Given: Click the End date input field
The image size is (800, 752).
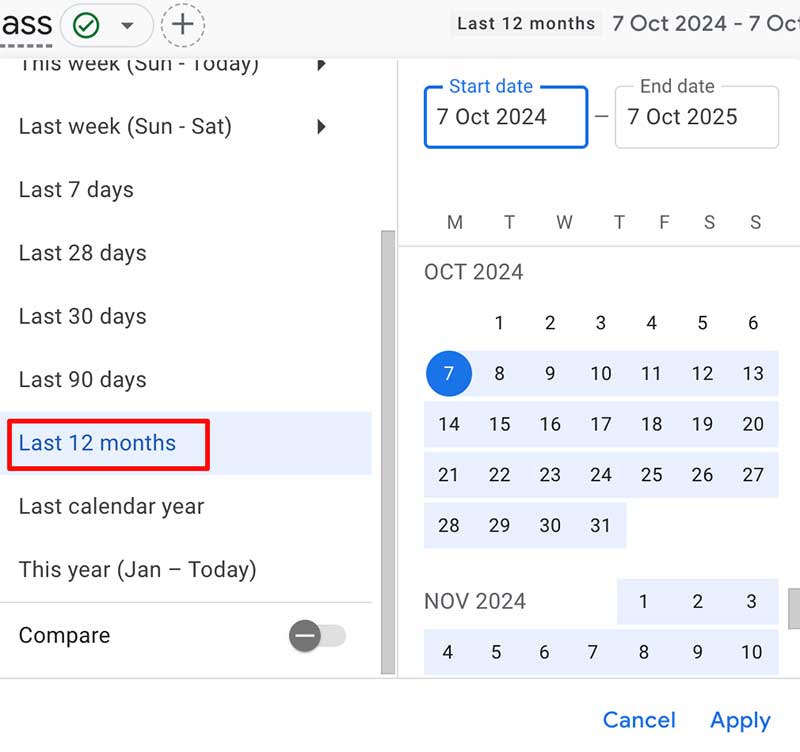Looking at the screenshot, I should 696,117.
